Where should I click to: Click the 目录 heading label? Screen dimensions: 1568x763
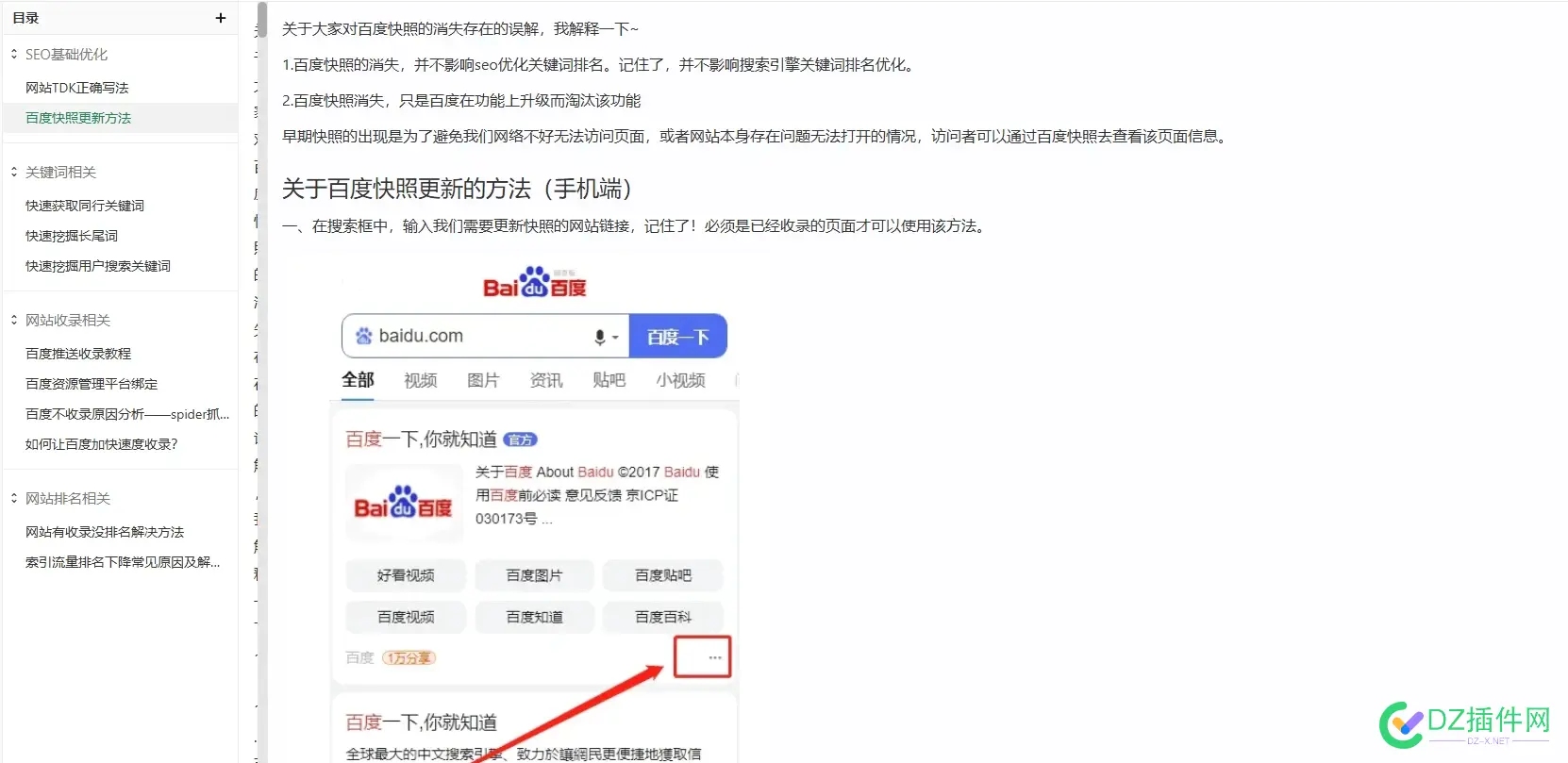[25, 18]
